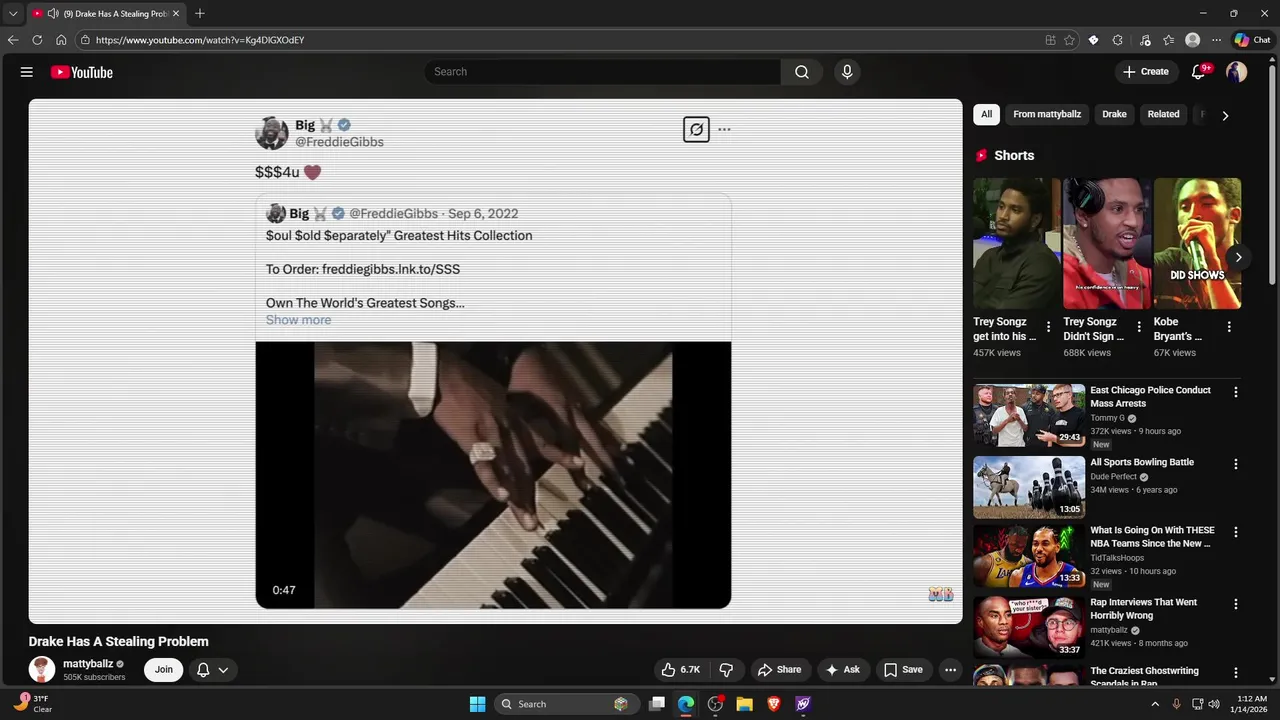Open more actions beside the Save button
The image size is (1280, 720).
(x=950, y=670)
